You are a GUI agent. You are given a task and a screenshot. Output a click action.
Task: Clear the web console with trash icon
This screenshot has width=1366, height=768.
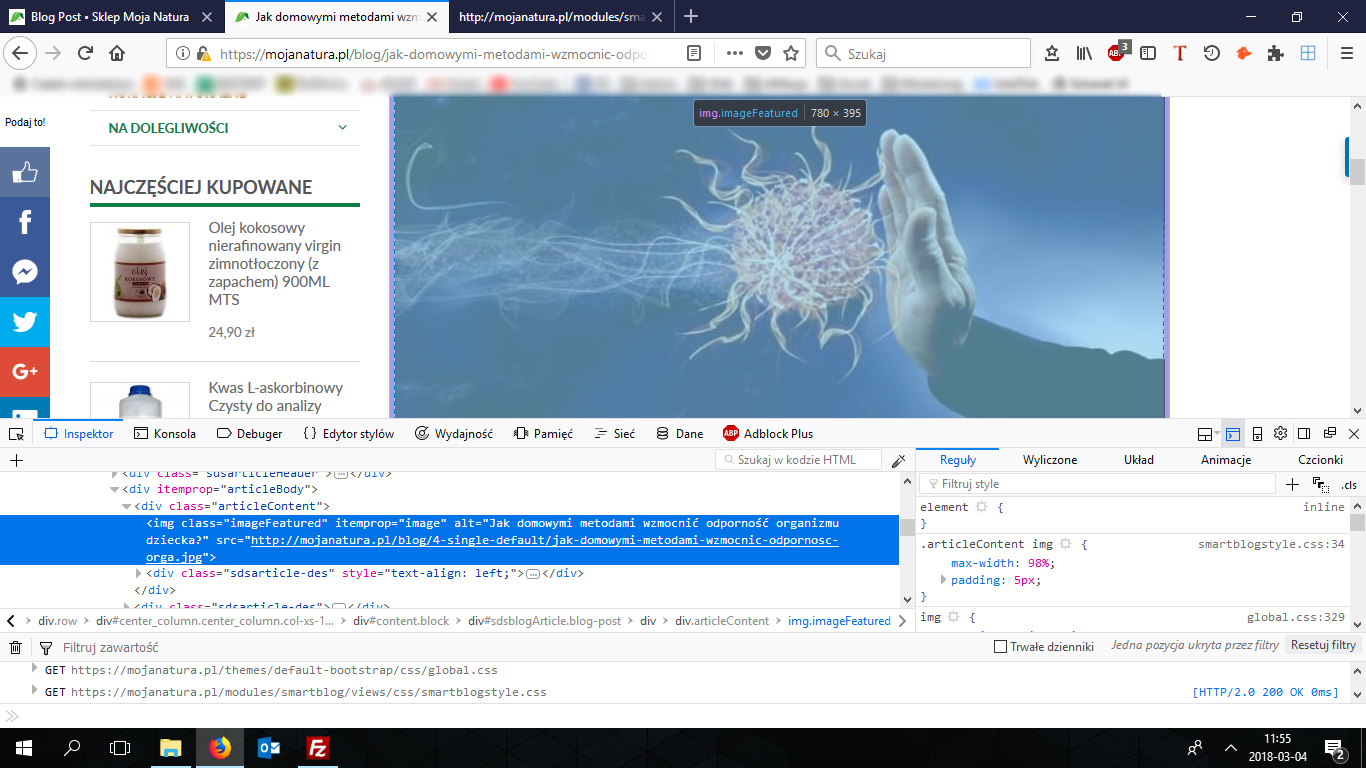pos(16,647)
